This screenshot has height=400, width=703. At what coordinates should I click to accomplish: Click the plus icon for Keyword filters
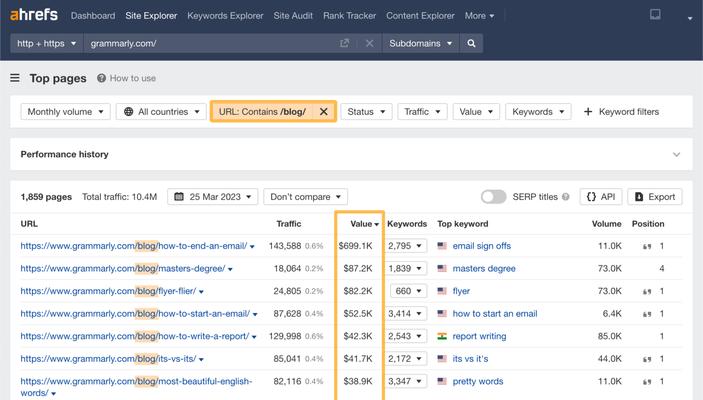(588, 112)
